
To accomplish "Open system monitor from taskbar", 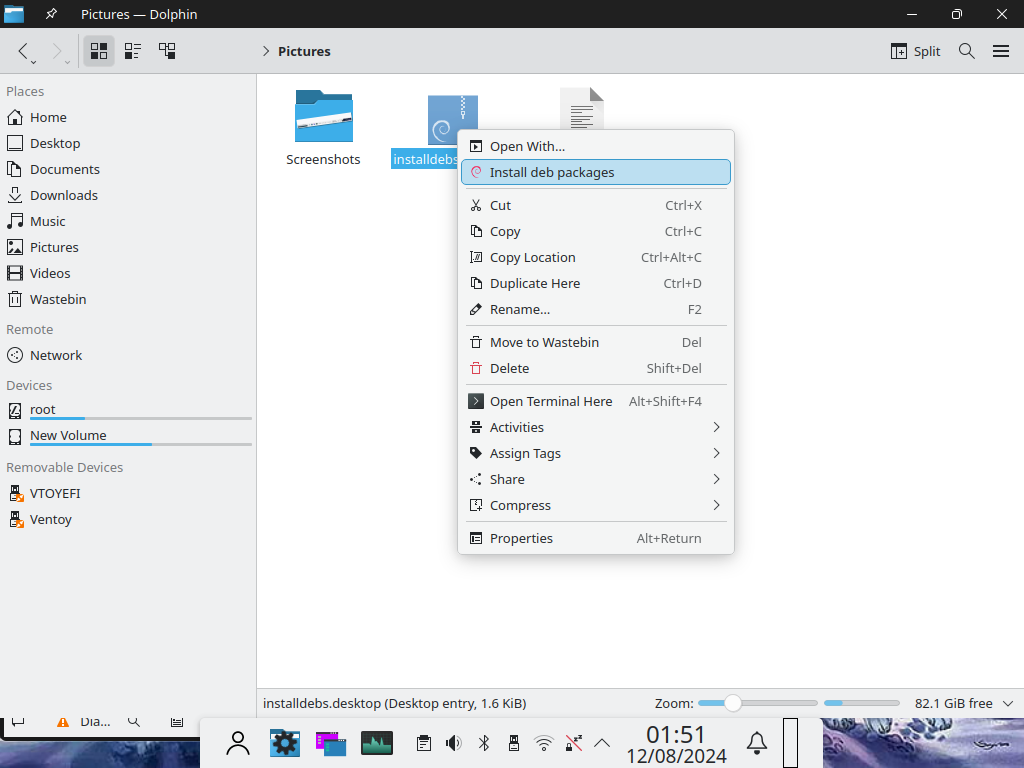I will click(377, 743).
